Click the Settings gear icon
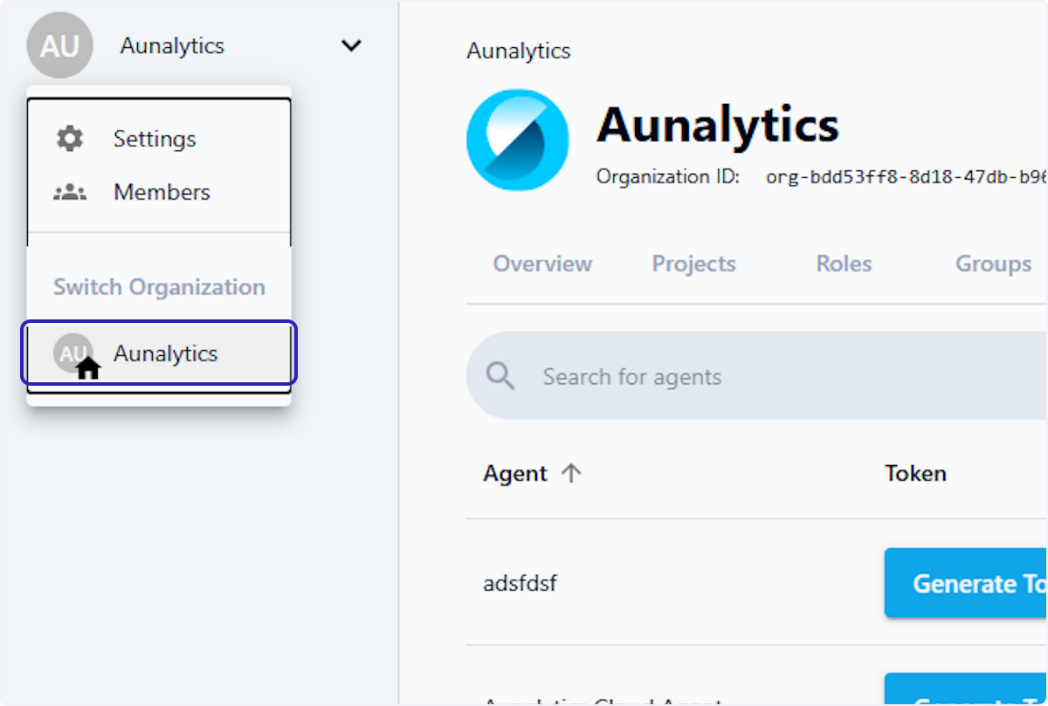 70,138
